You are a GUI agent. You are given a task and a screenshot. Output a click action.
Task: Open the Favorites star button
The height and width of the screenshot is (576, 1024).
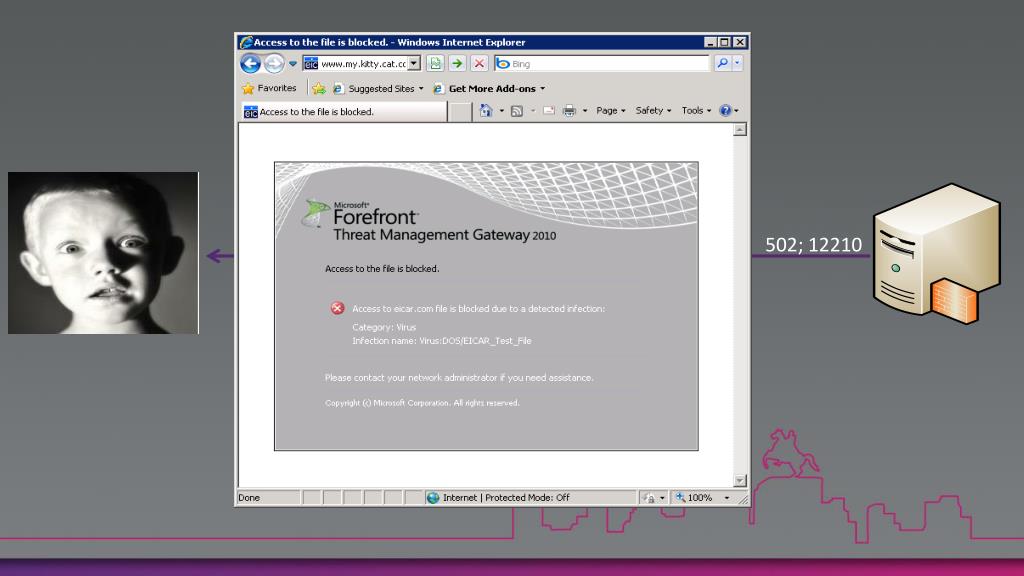[269, 88]
